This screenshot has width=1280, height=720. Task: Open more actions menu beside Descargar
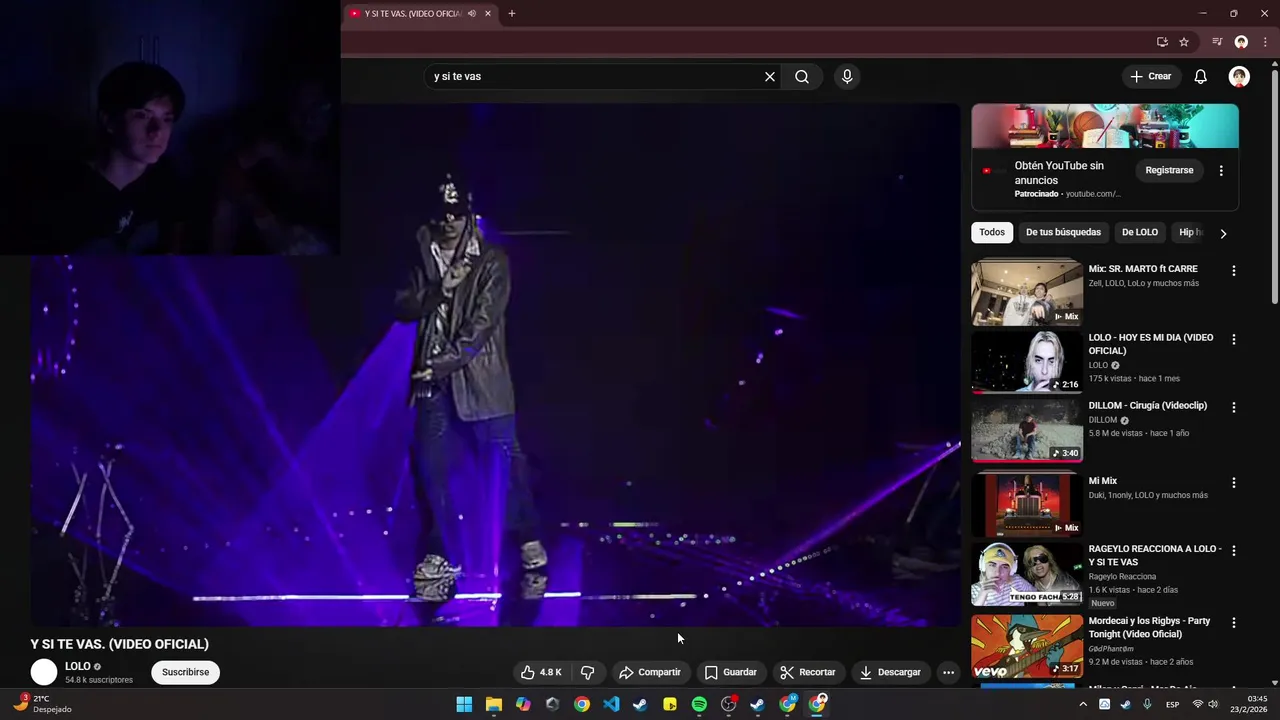pos(949,672)
